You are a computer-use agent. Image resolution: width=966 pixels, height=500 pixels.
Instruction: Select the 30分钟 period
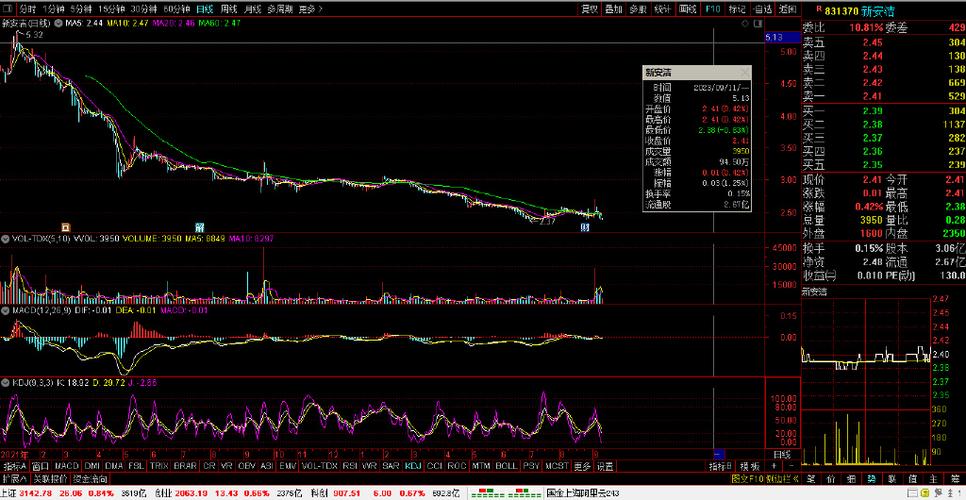(144, 9)
